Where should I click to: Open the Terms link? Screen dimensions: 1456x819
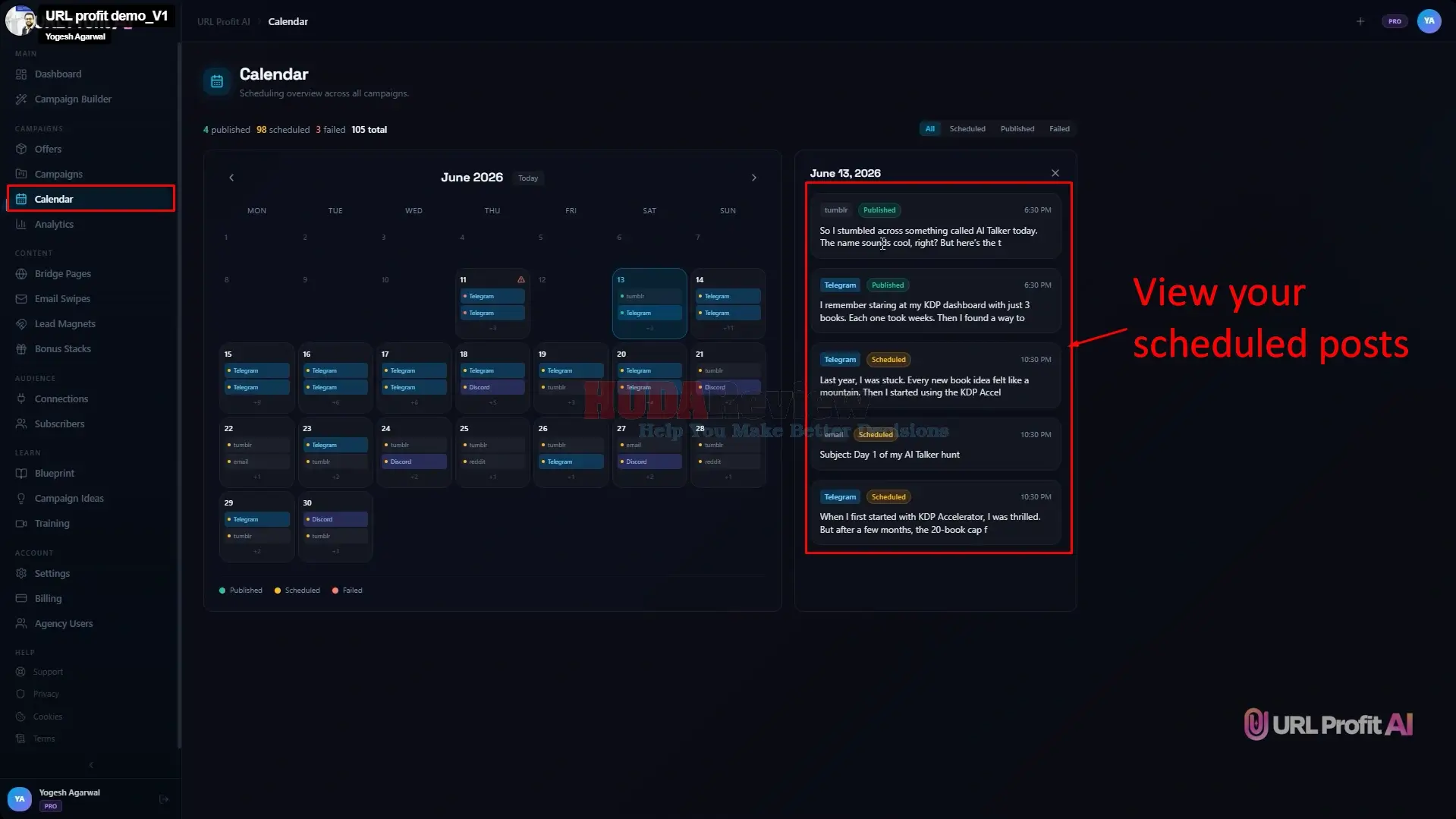(44, 739)
